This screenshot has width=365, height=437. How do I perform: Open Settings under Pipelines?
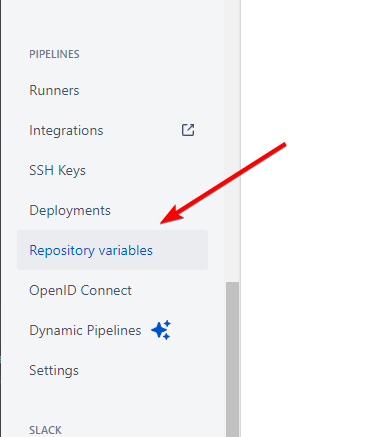pyautogui.click(x=54, y=370)
